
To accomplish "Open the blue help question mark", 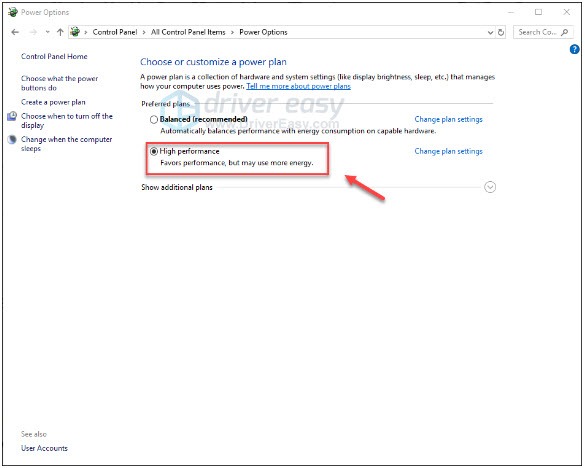I will 575,49.
